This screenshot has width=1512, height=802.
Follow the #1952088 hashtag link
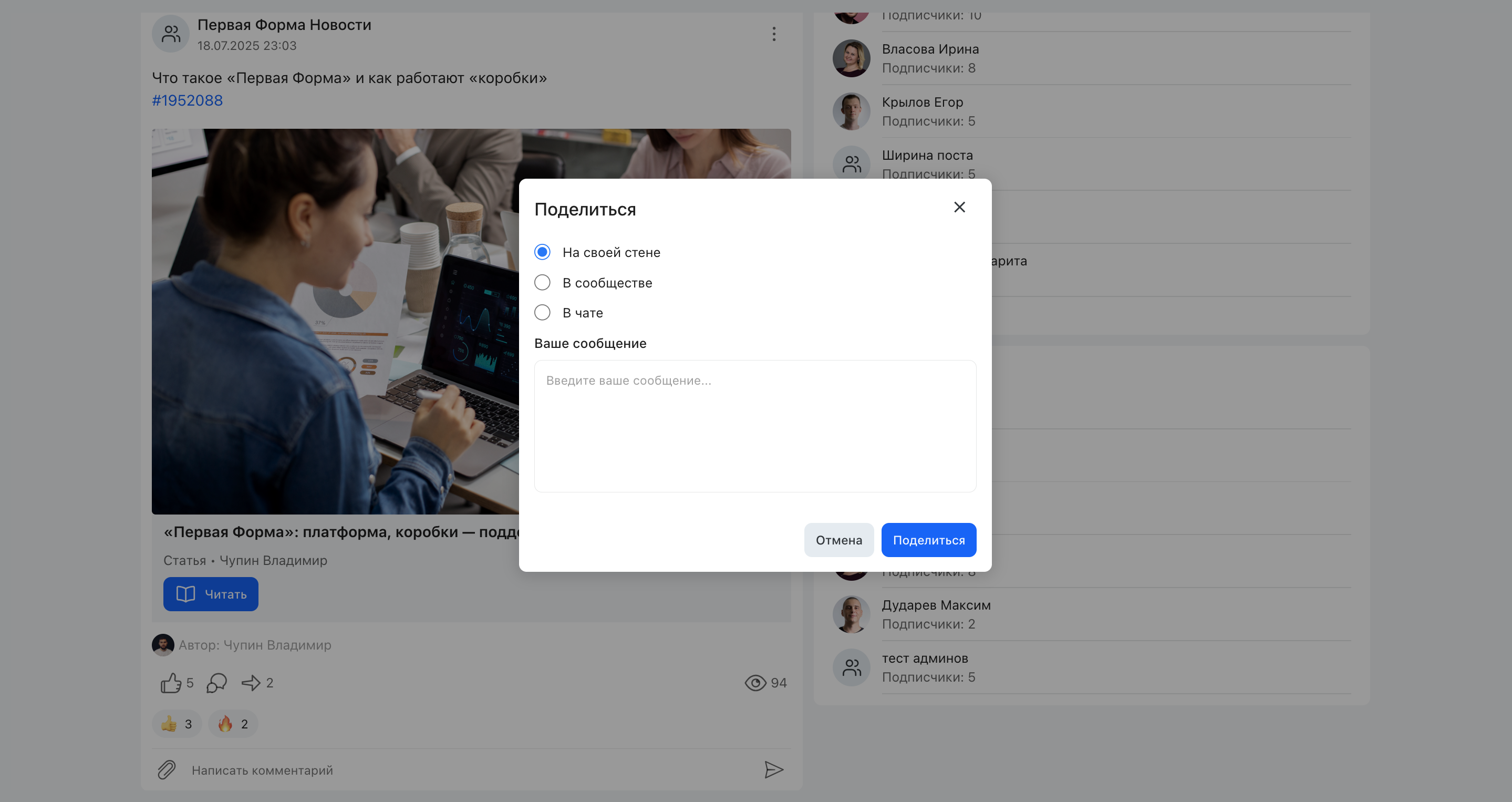pos(187,100)
